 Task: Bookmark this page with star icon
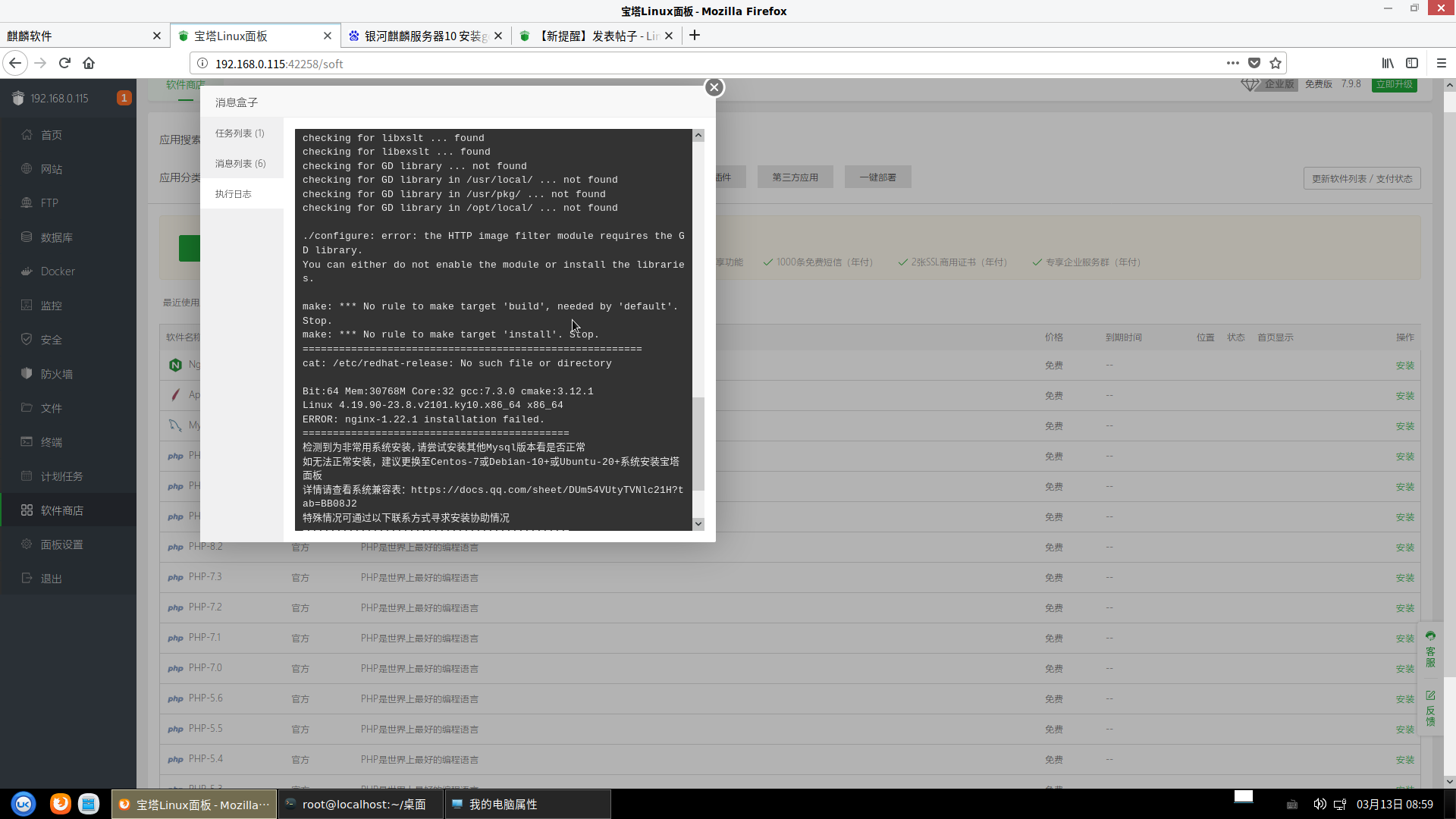[1276, 63]
